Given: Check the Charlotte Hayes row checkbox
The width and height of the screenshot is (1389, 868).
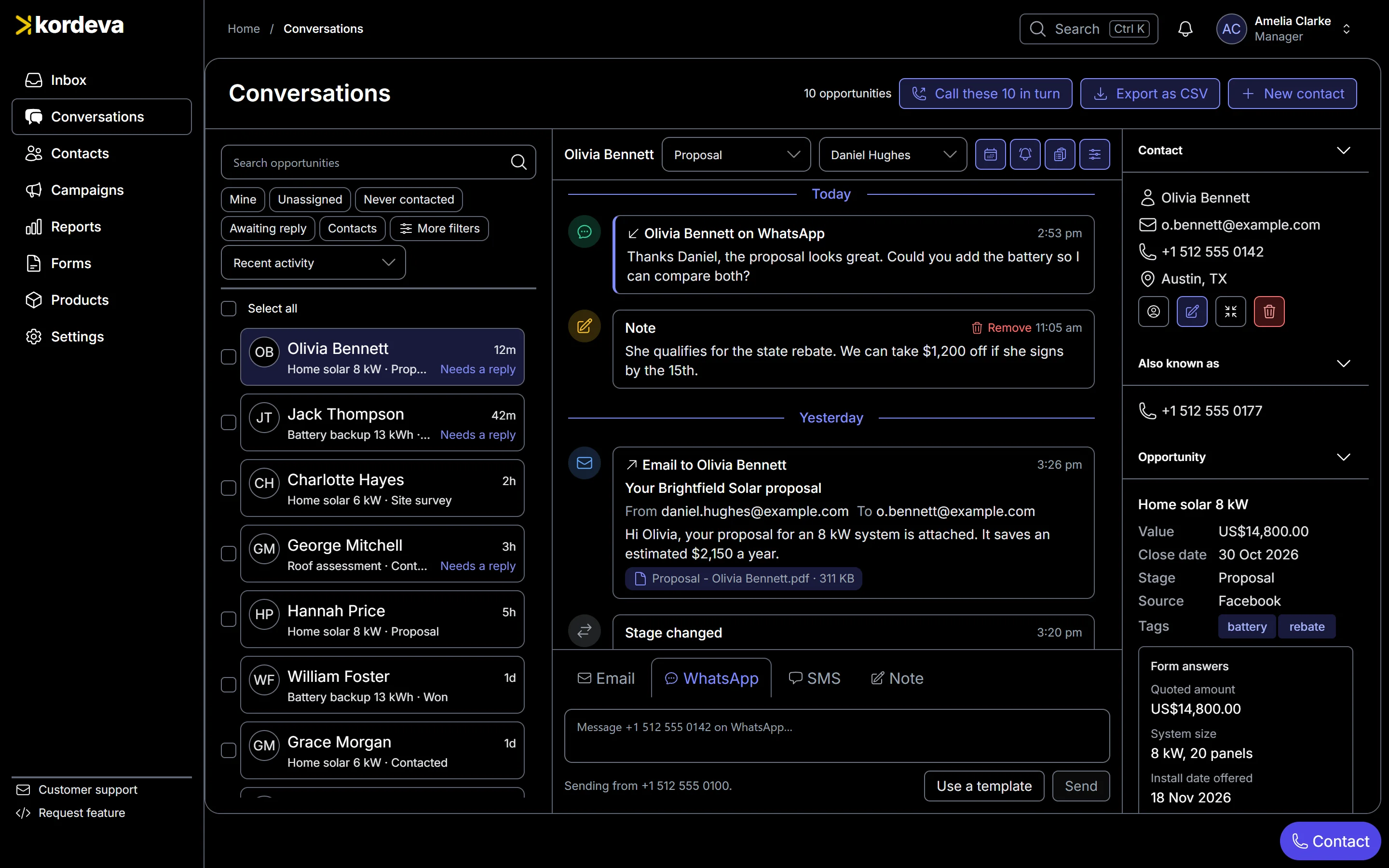Looking at the screenshot, I should click(229, 488).
